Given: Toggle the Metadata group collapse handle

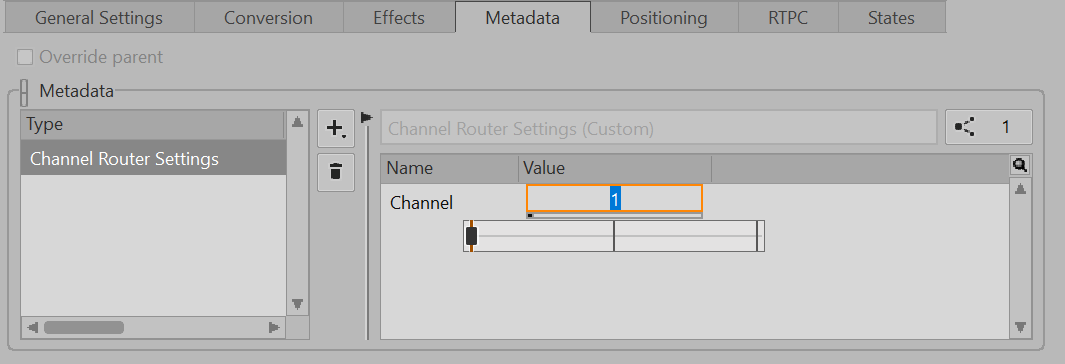Looking at the screenshot, I should 24,92.
